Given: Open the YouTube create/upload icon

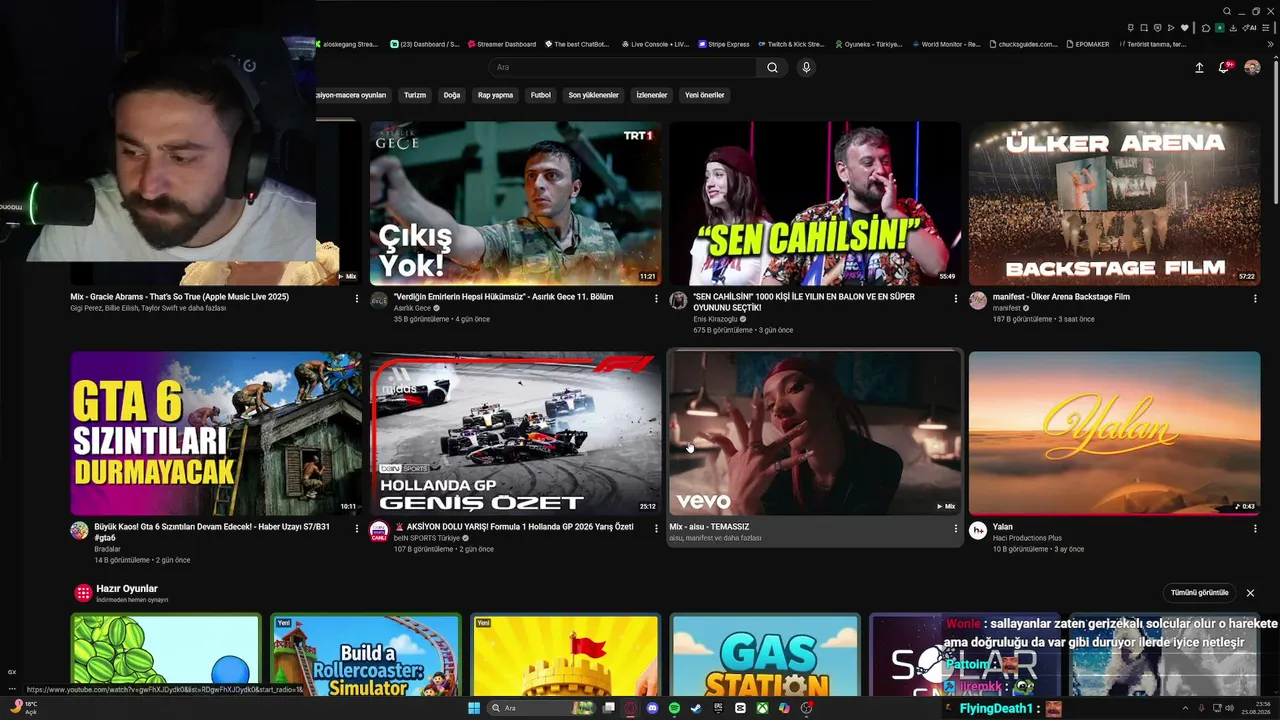Looking at the screenshot, I should [x=1199, y=68].
